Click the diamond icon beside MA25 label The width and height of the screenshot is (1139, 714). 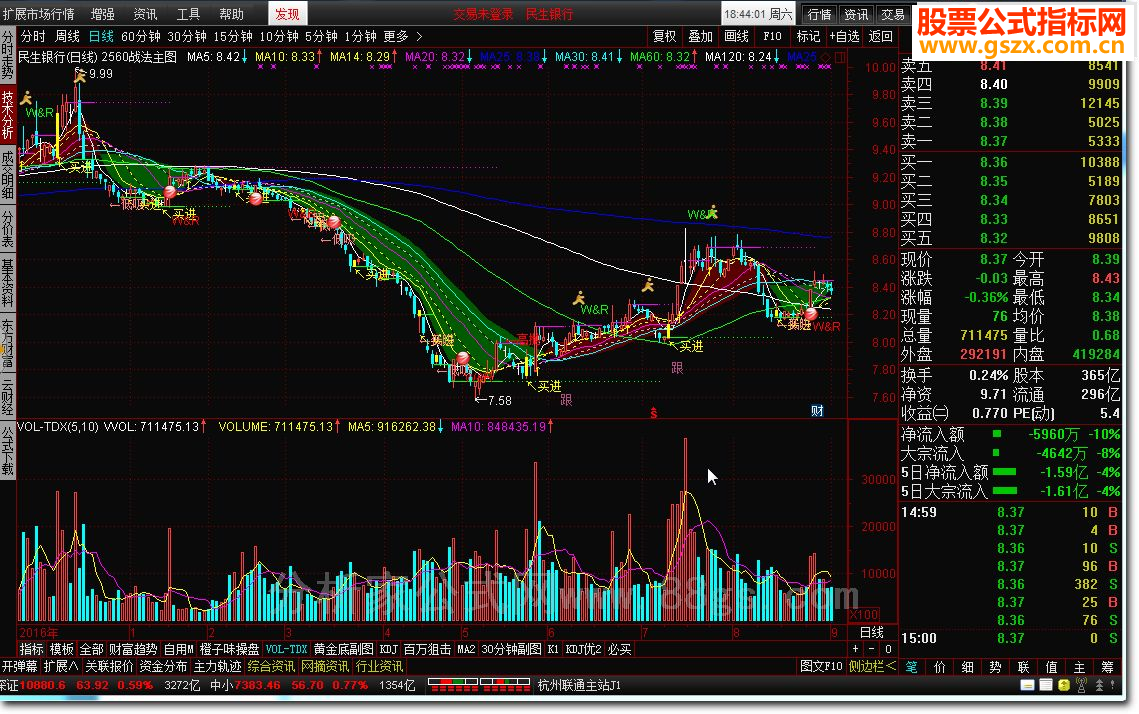point(826,57)
